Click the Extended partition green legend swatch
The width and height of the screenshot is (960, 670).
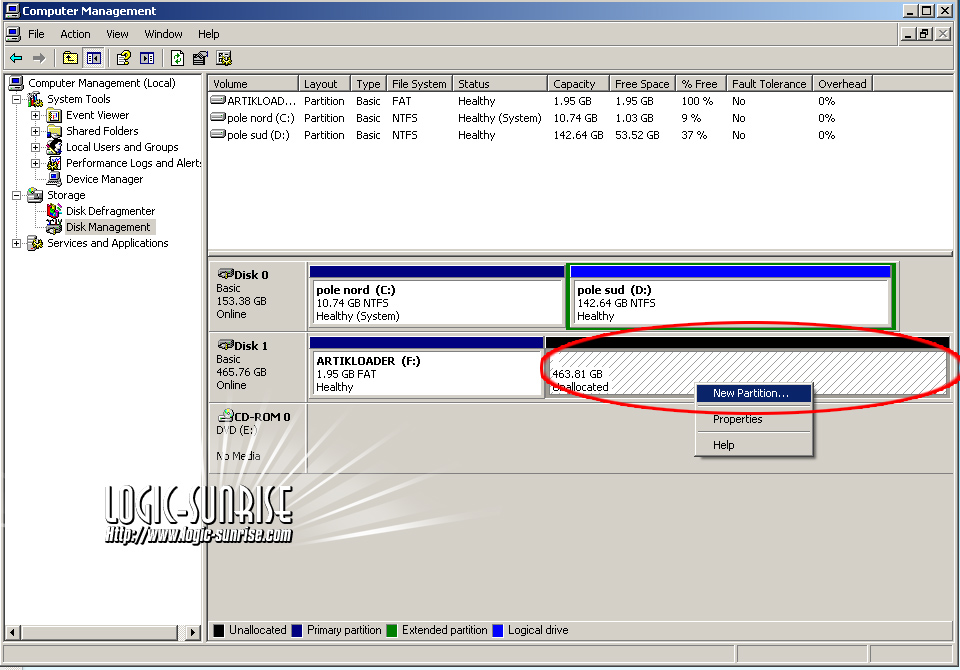click(392, 630)
